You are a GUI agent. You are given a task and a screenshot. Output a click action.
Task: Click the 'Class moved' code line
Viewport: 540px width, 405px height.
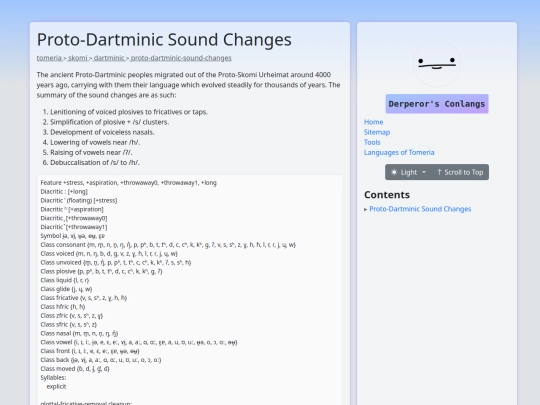(75, 369)
